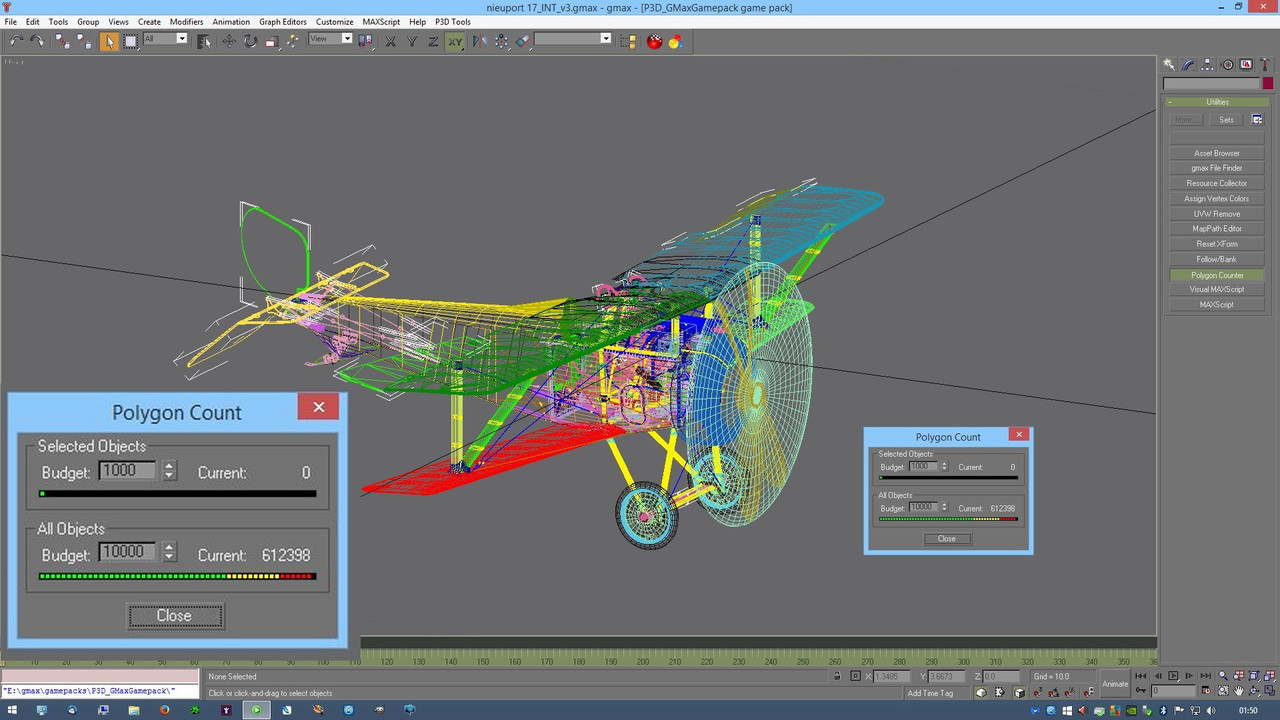This screenshot has width=1280, height=720.
Task: Choose the Select and Move tool
Action: [229, 41]
